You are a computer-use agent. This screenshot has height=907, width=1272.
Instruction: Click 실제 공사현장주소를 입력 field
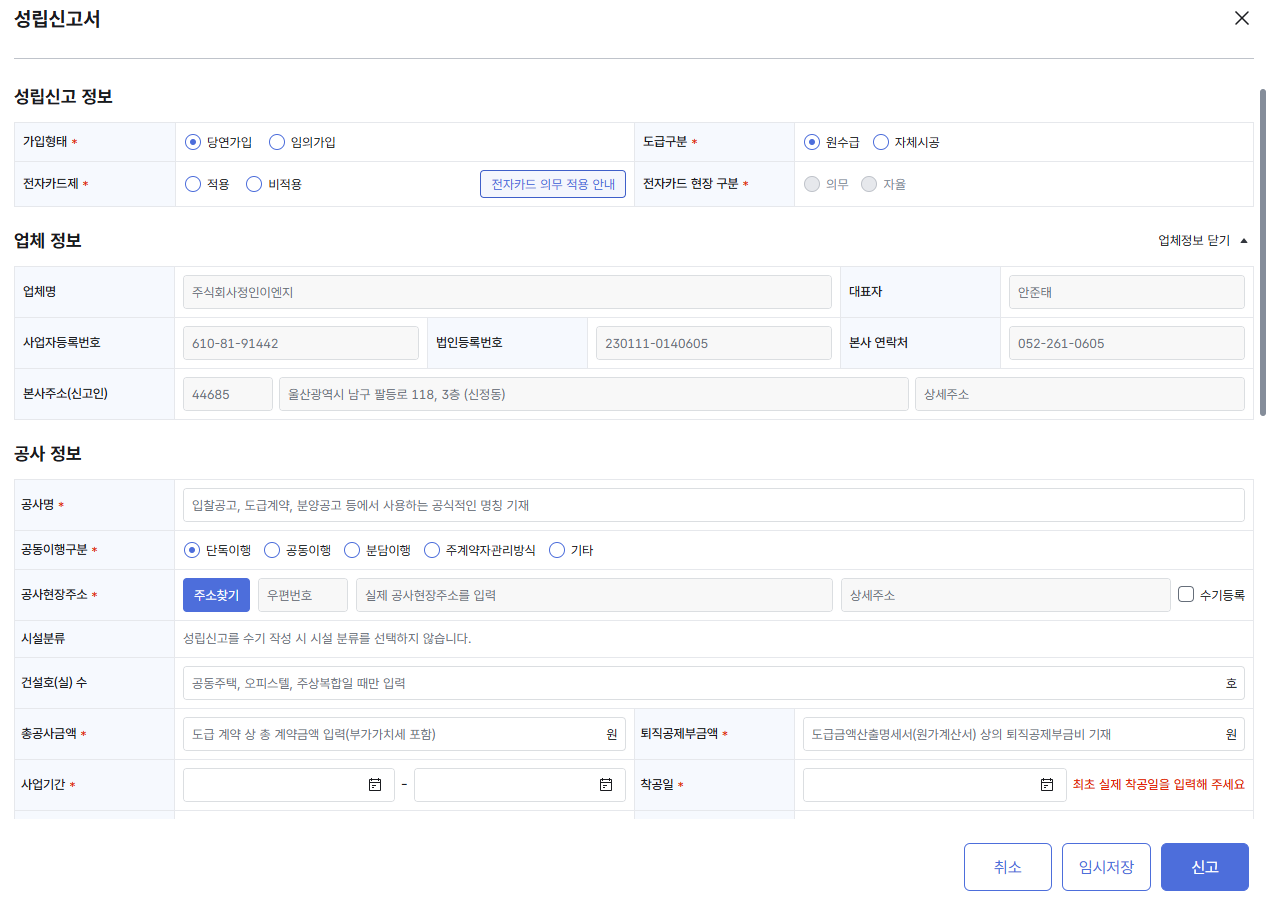(x=594, y=595)
